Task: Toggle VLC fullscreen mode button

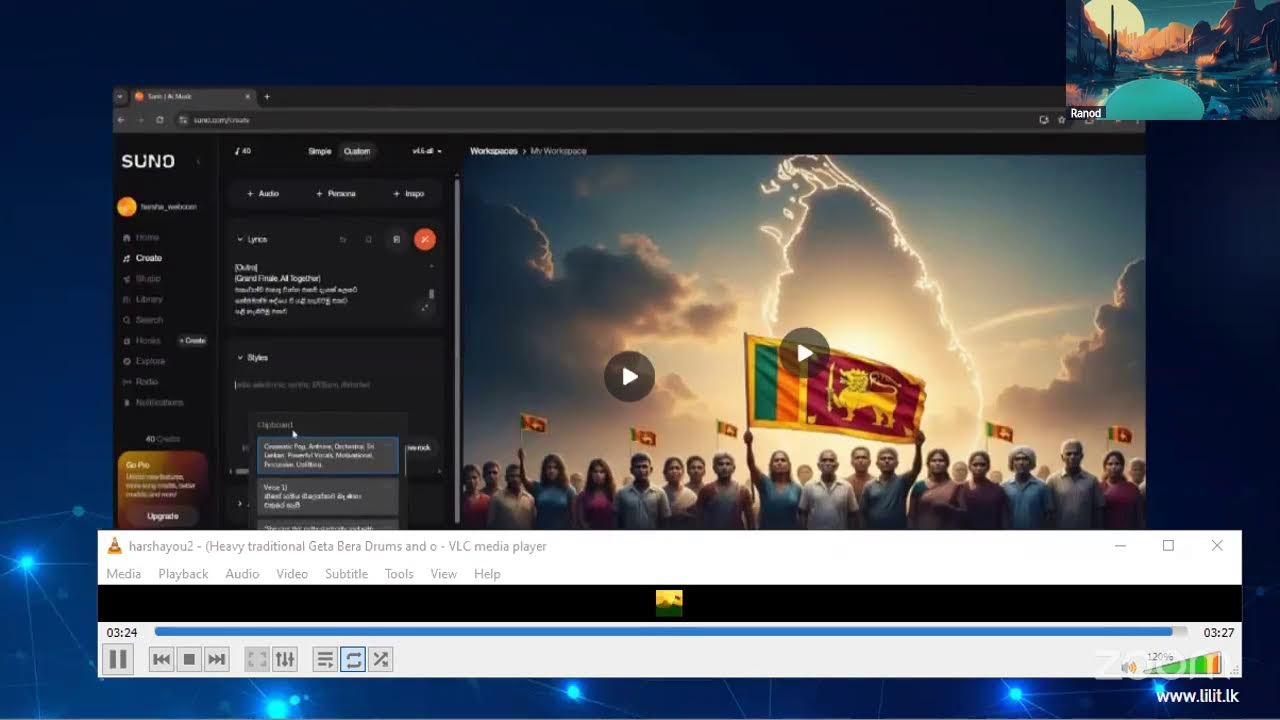Action: [x=257, y=659]
